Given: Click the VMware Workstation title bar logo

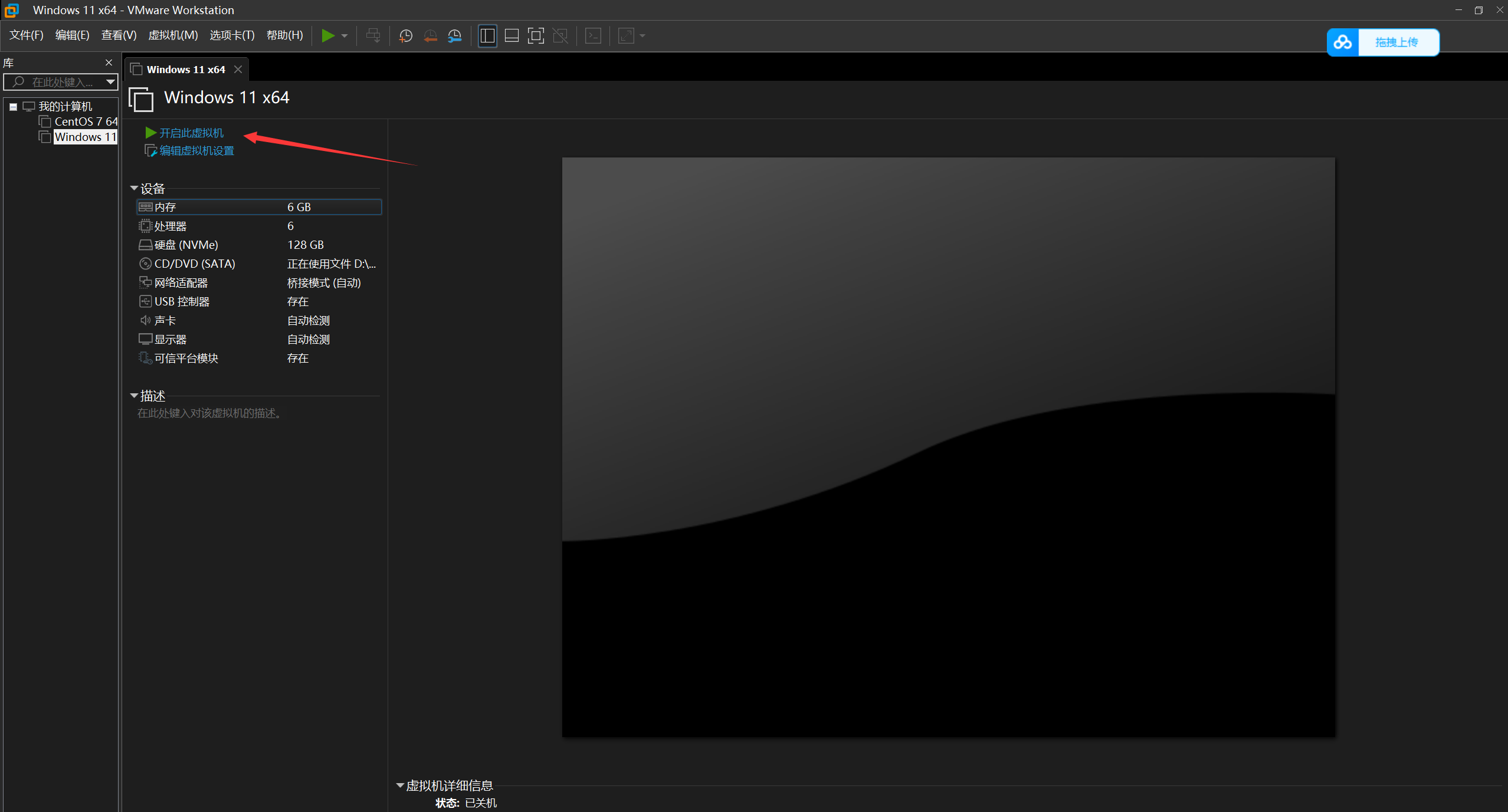Looking at the screenshot, I should [x=12, y=10].
